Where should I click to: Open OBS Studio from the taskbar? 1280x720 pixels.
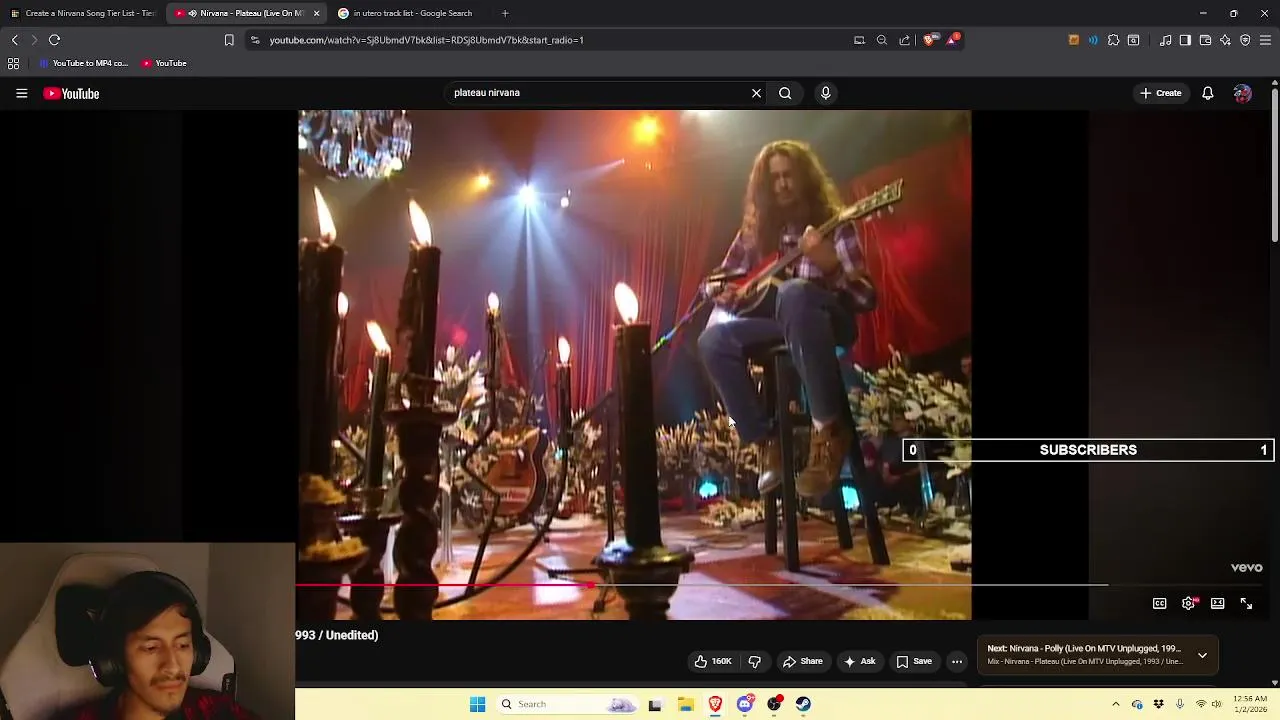[774, 704]
